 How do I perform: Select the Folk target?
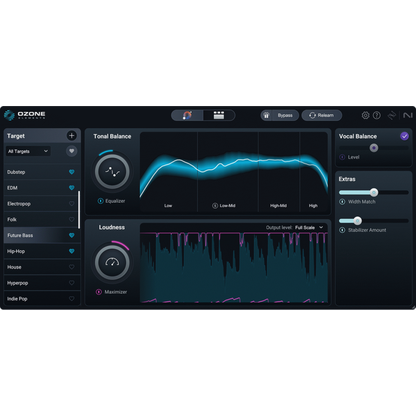pos(42,219)
